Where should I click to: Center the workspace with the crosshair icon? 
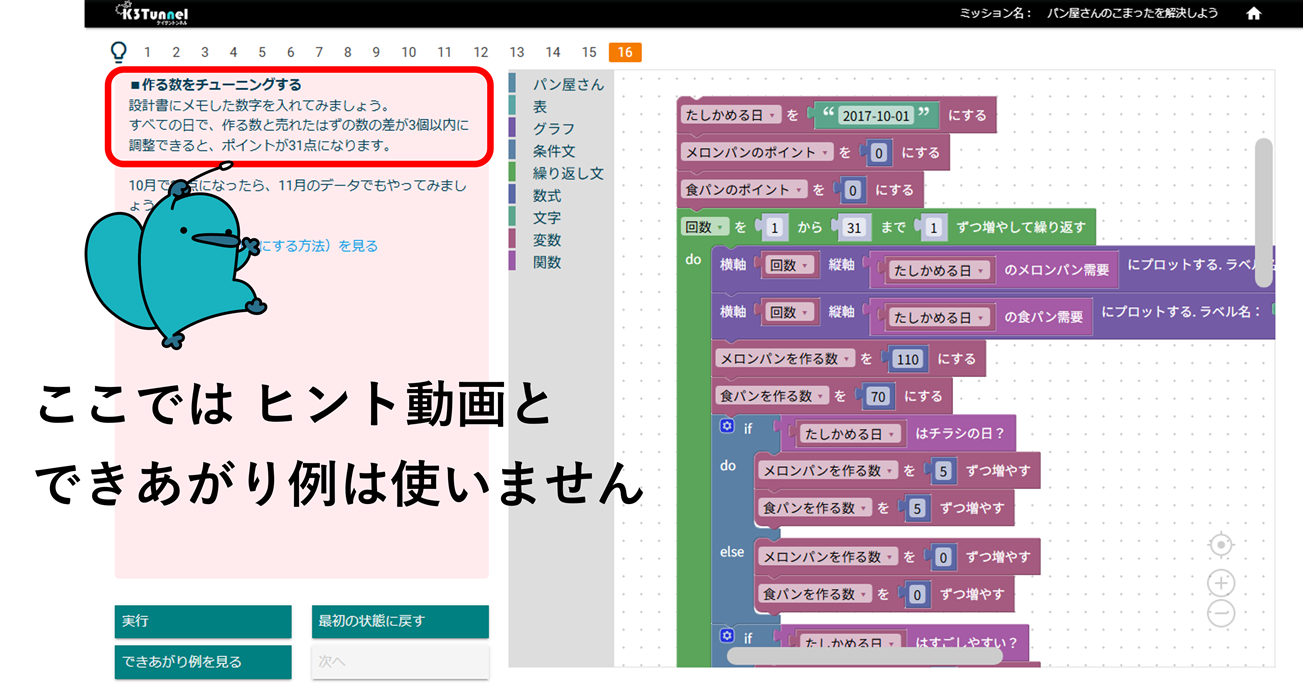tap(1220, 545)
